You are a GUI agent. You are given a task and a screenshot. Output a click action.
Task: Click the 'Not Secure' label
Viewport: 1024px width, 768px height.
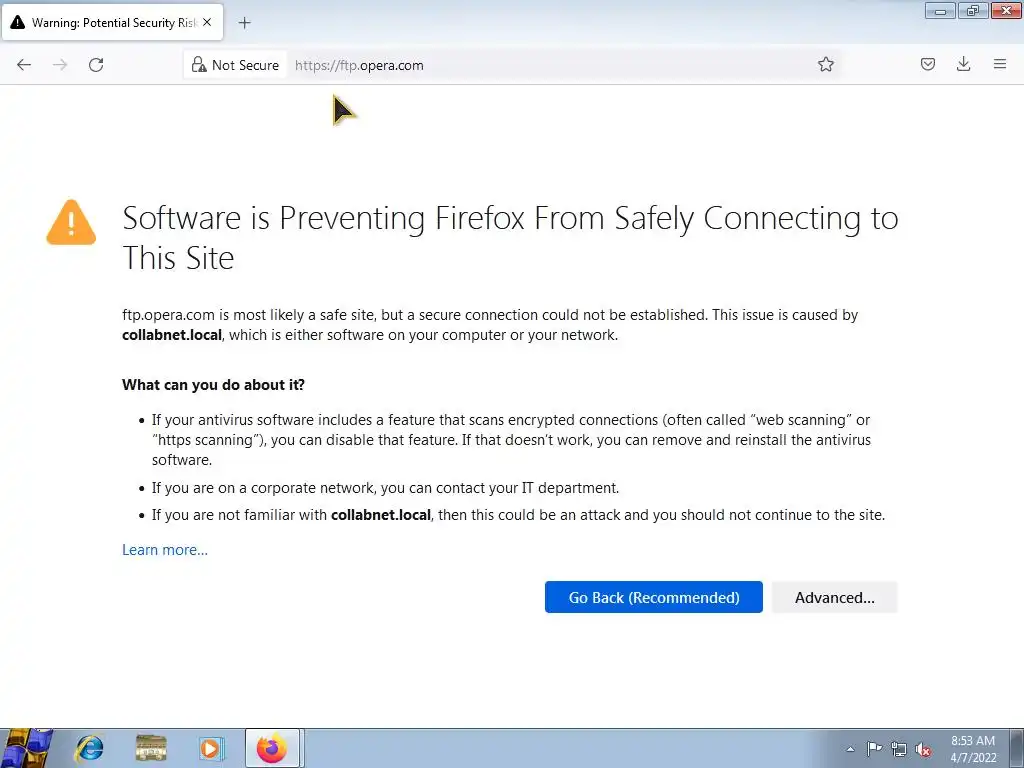(x=245, y=65)
